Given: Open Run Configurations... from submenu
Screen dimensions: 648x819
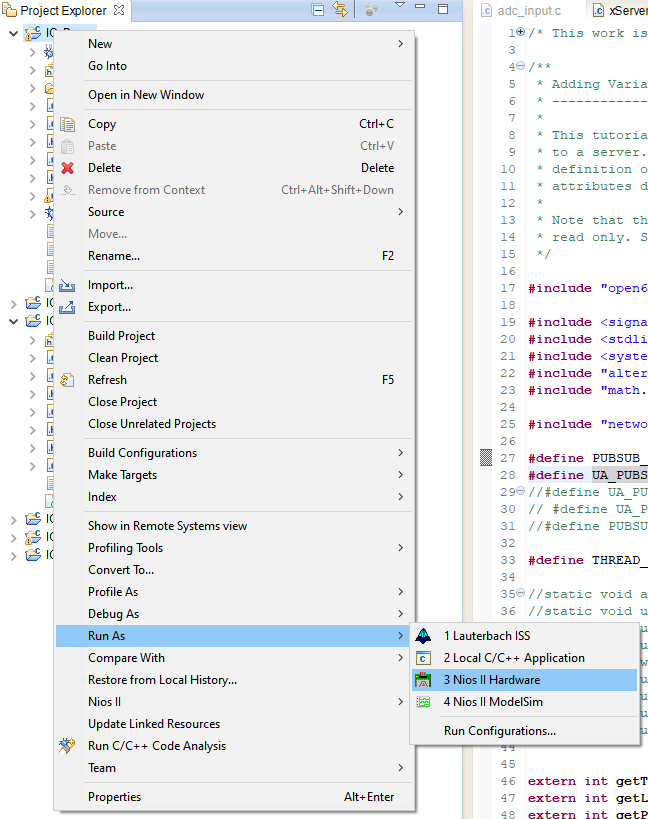Looking at the screenshot, I should click(499, 731).
